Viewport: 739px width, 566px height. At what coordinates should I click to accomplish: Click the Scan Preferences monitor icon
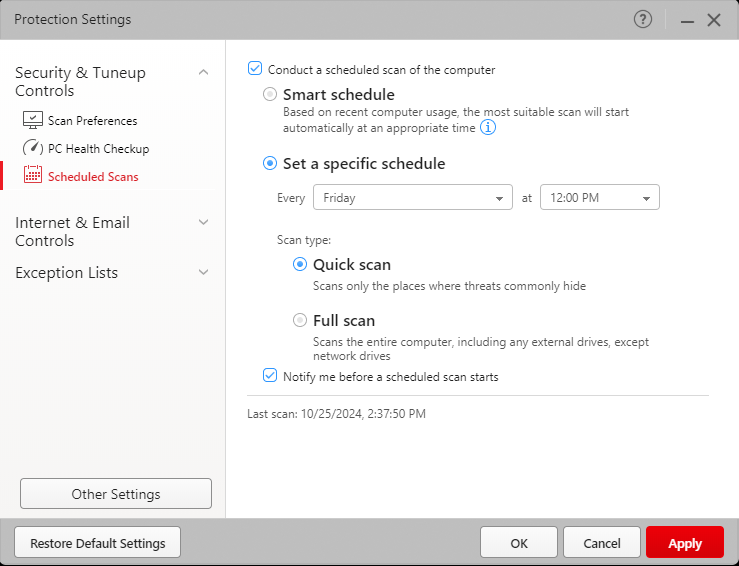32,121
